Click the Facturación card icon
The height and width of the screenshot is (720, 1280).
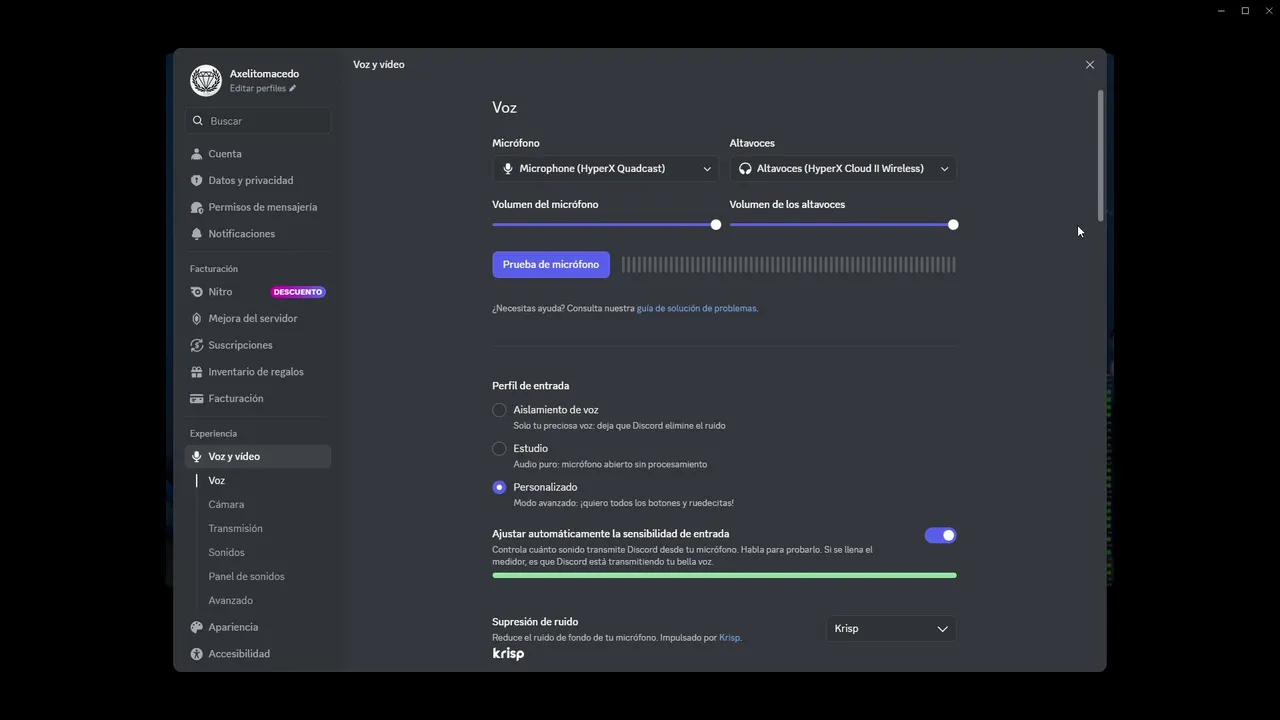(196, 399)
